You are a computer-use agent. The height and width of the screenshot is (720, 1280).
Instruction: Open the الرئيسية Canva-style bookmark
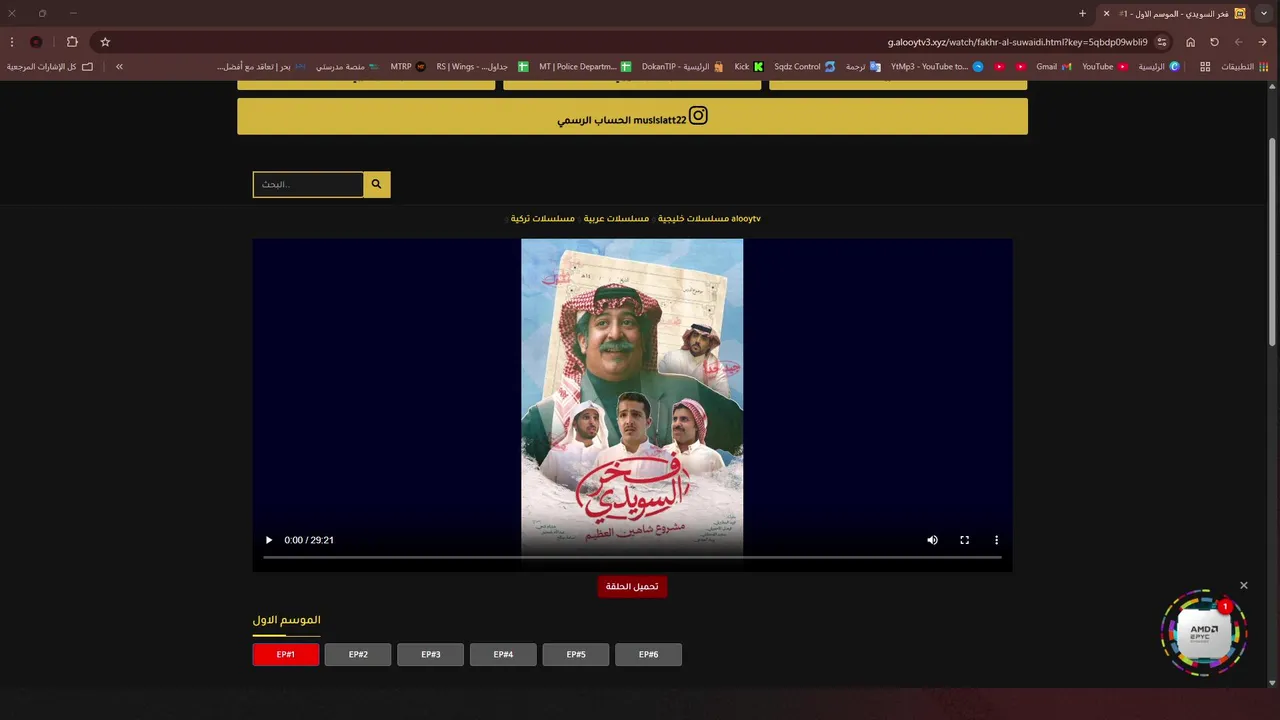(1160, 67)
